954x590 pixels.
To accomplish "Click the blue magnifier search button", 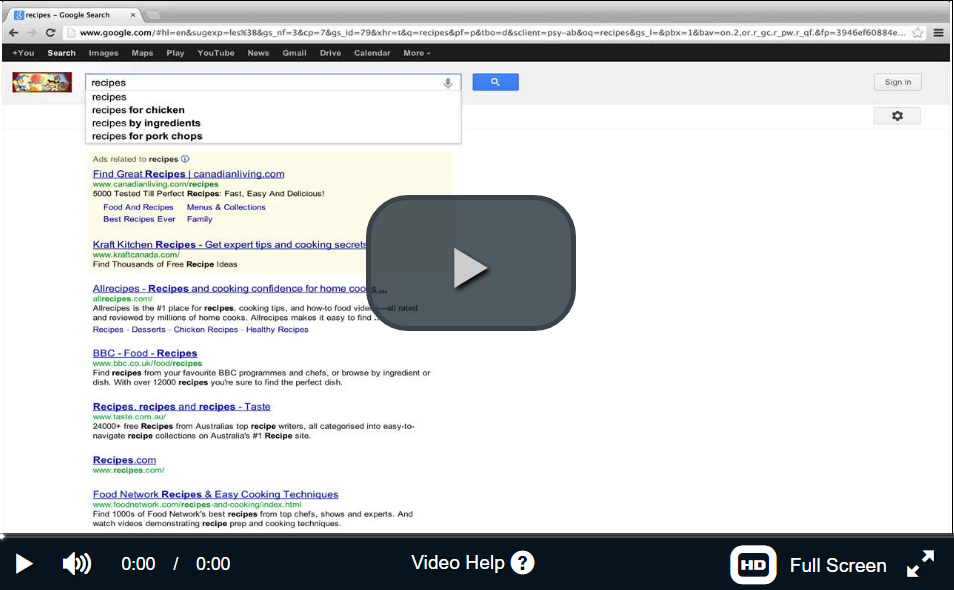I will coord(495,82).
